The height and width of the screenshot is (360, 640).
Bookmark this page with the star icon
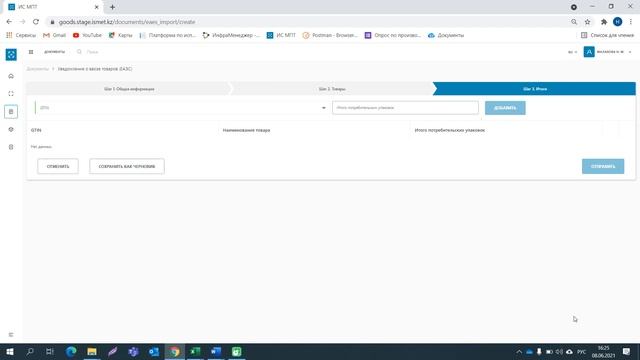(x=587, y=22)
